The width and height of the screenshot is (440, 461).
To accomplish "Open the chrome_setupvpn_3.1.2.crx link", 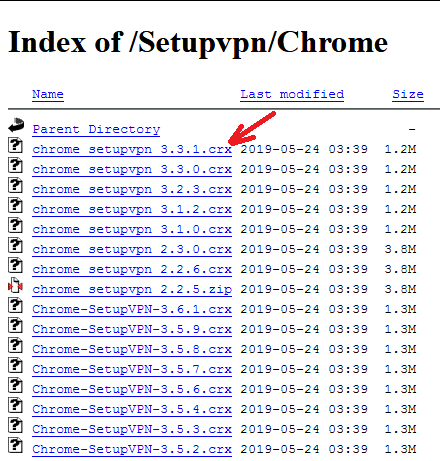I will pyautogui.click(x=132, y=210).
